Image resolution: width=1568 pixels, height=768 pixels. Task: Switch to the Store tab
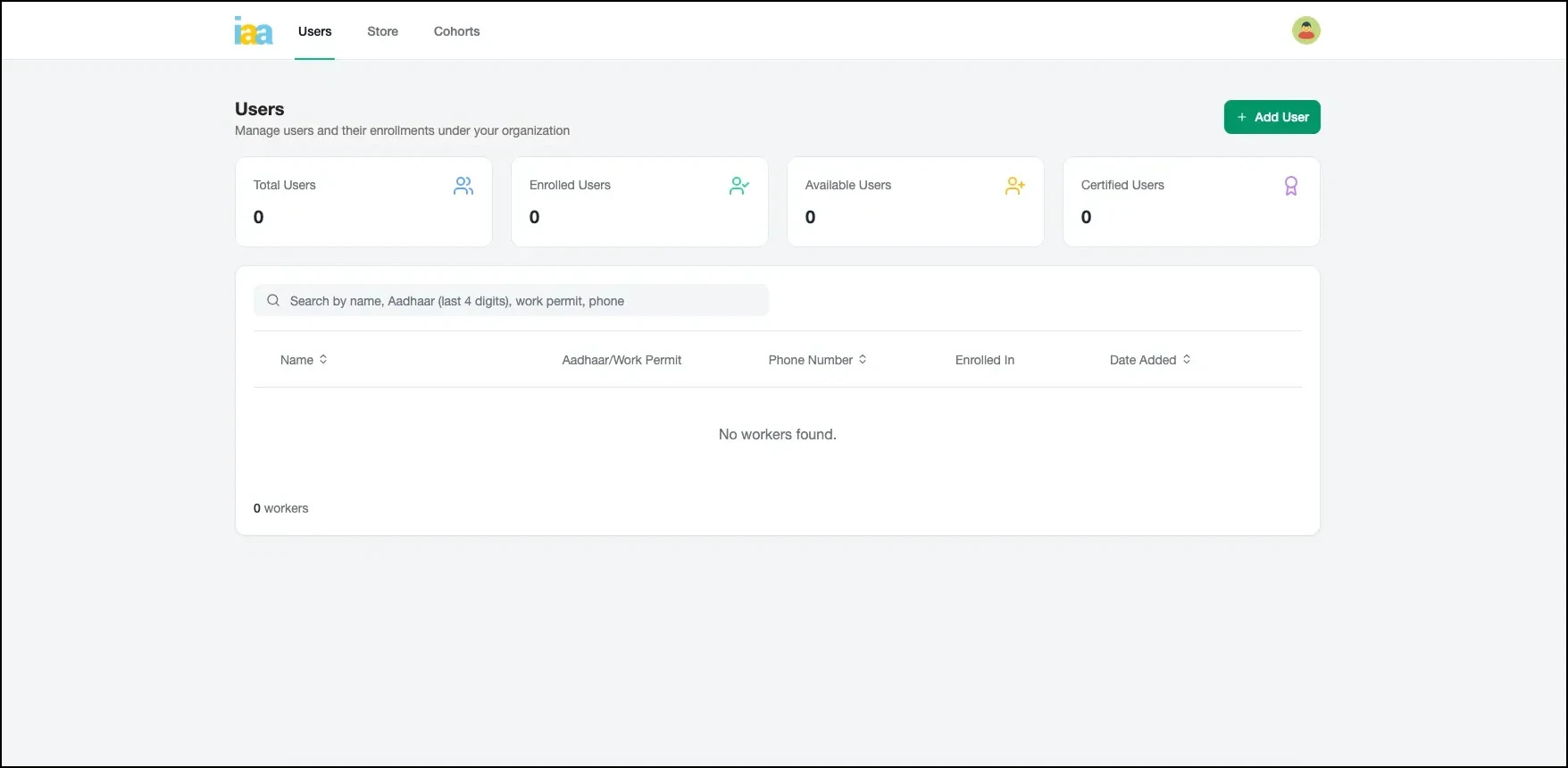[382, 31]
